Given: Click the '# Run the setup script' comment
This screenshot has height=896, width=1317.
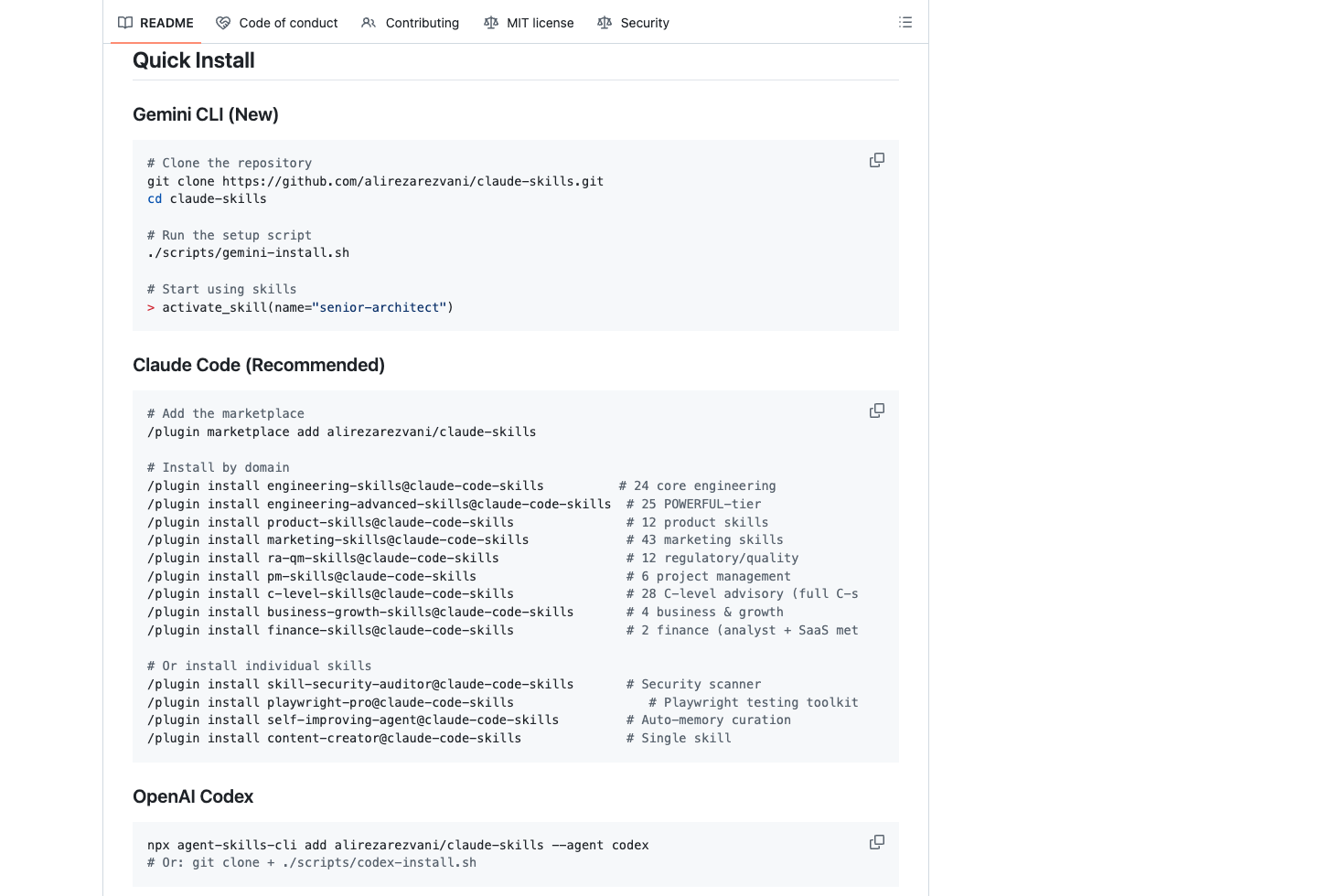Looking at the screenshot, I should [230, 235].
